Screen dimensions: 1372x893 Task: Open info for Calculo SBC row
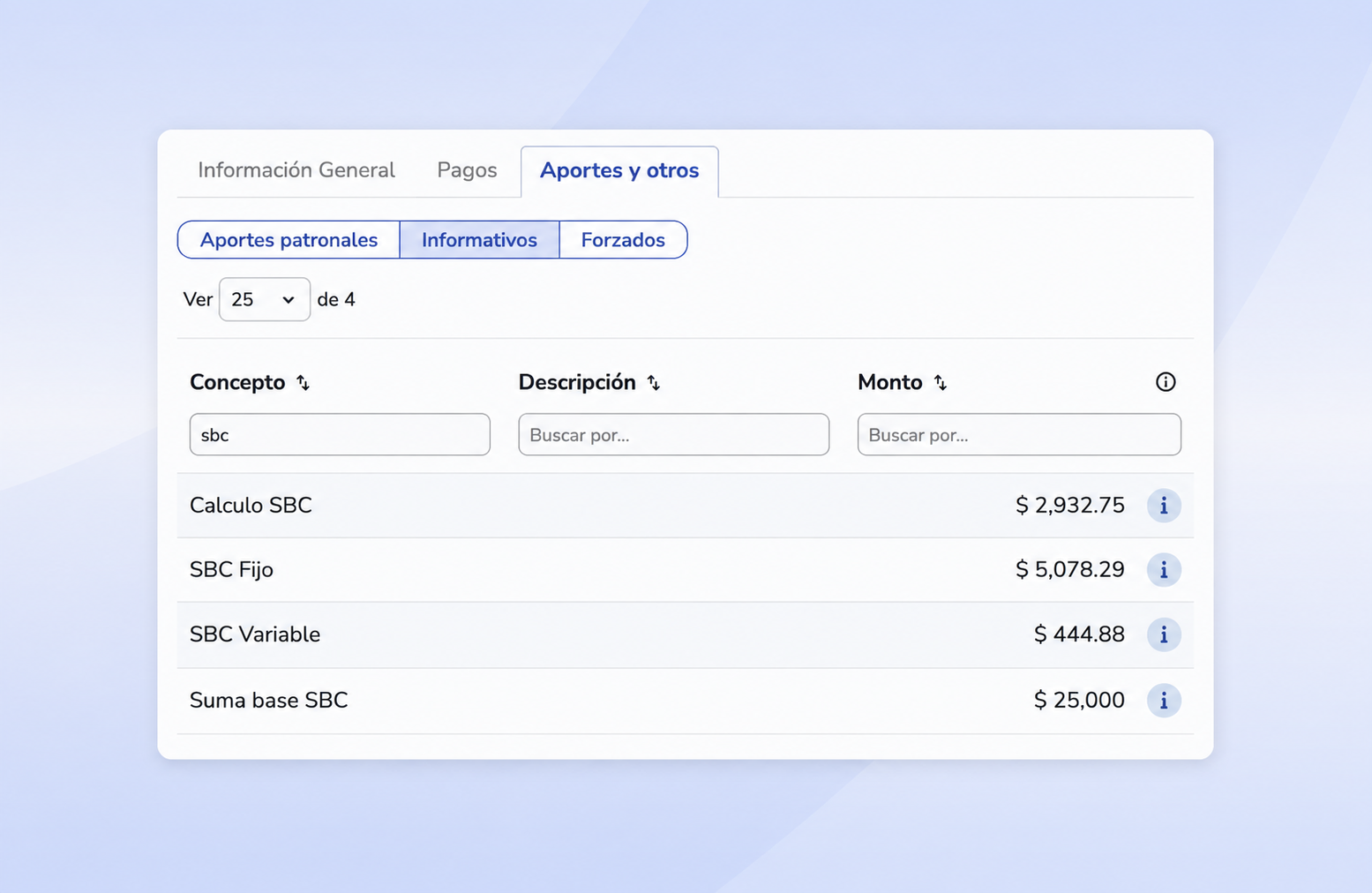[1164, 506]
